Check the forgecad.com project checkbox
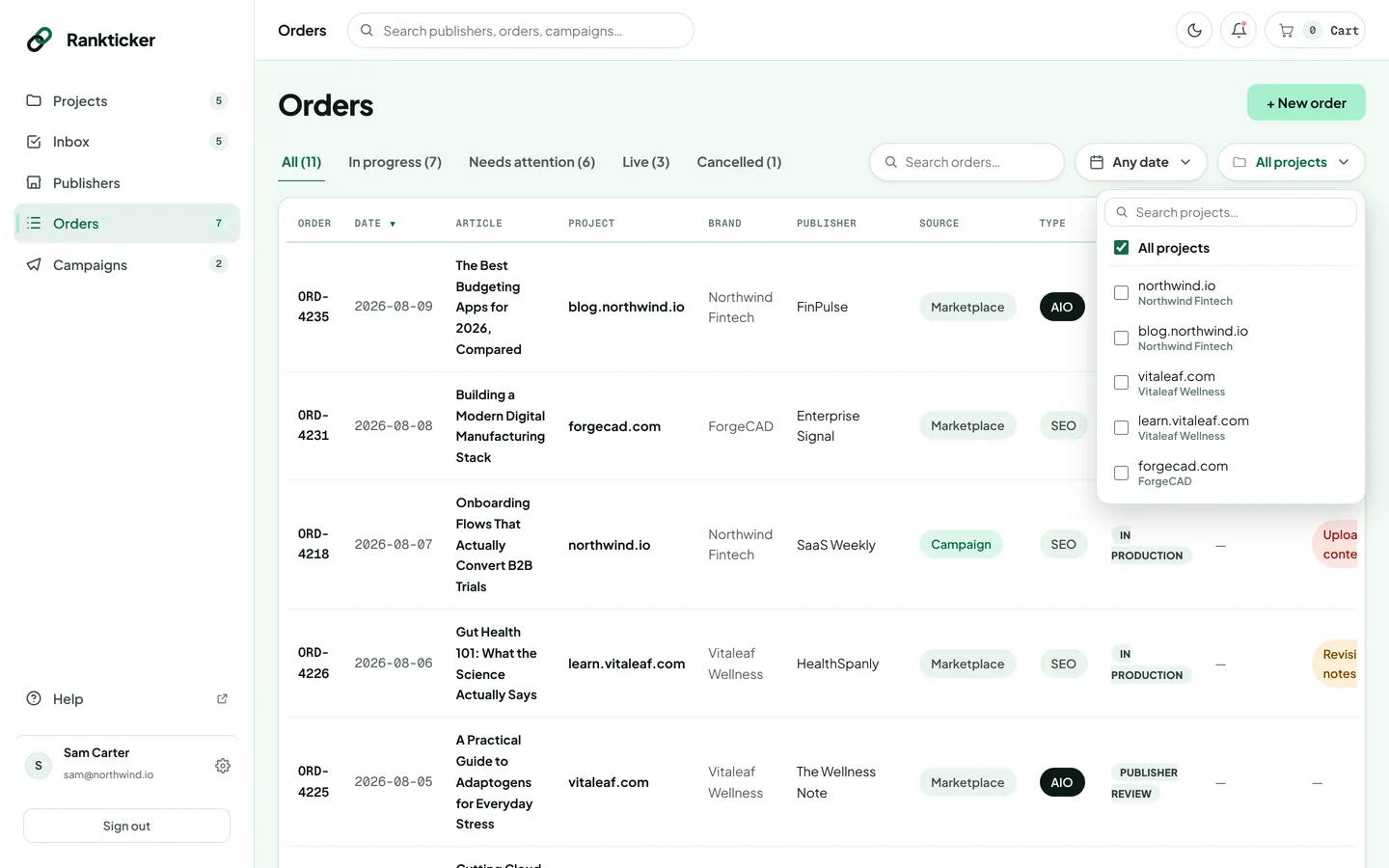Image resolution: width=1389 pixels, height=868 pixels. (1121, 473)
